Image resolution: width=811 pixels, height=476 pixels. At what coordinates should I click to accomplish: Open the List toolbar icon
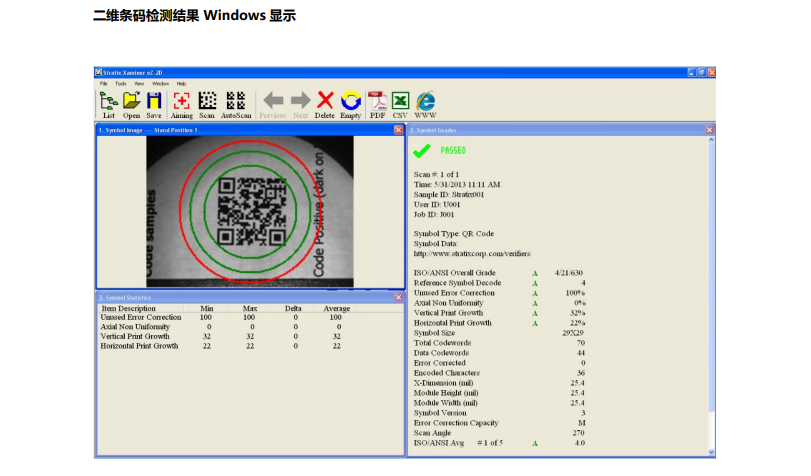pyautogui.click(x=109, y=105)
